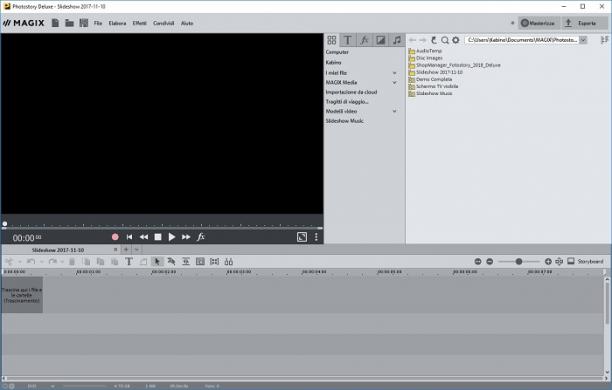Screen dimensions: 612x390
Task: Click the Esporta button
Action: (584, 23)
